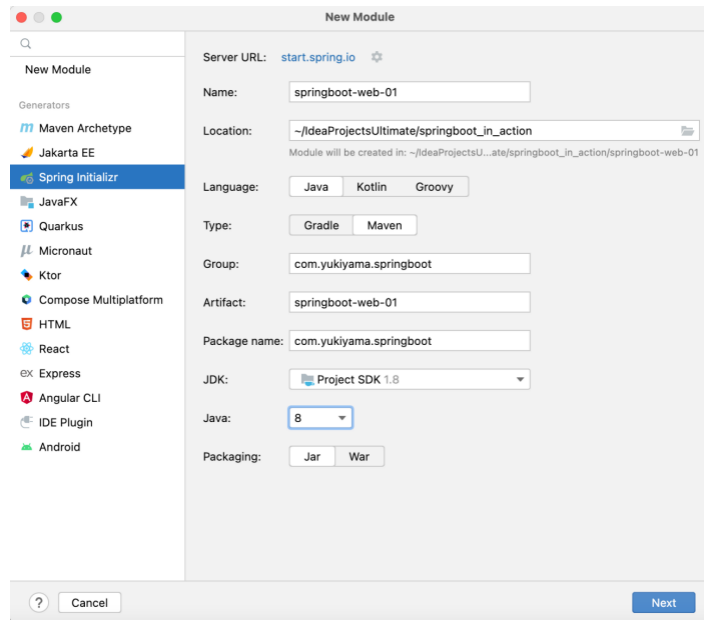Click the HTML5 shield icon
This screenshot has height=624, width=706.
(27, 324)
